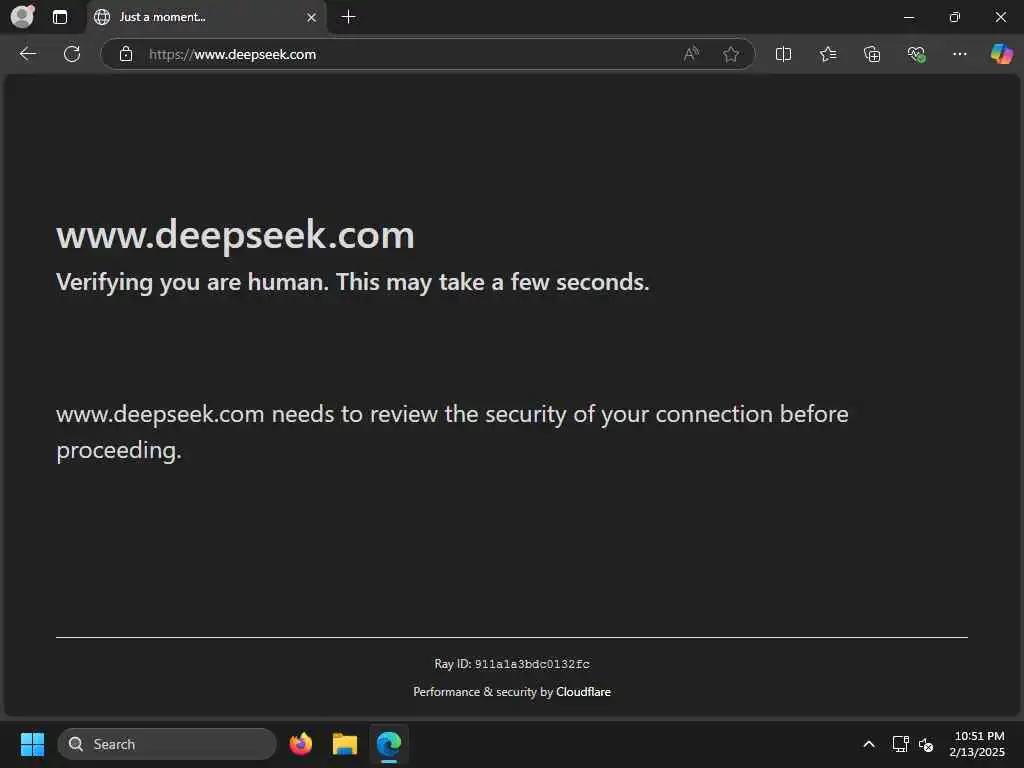
Task: Open the tab actions menu icon
Action: (59, 17)
